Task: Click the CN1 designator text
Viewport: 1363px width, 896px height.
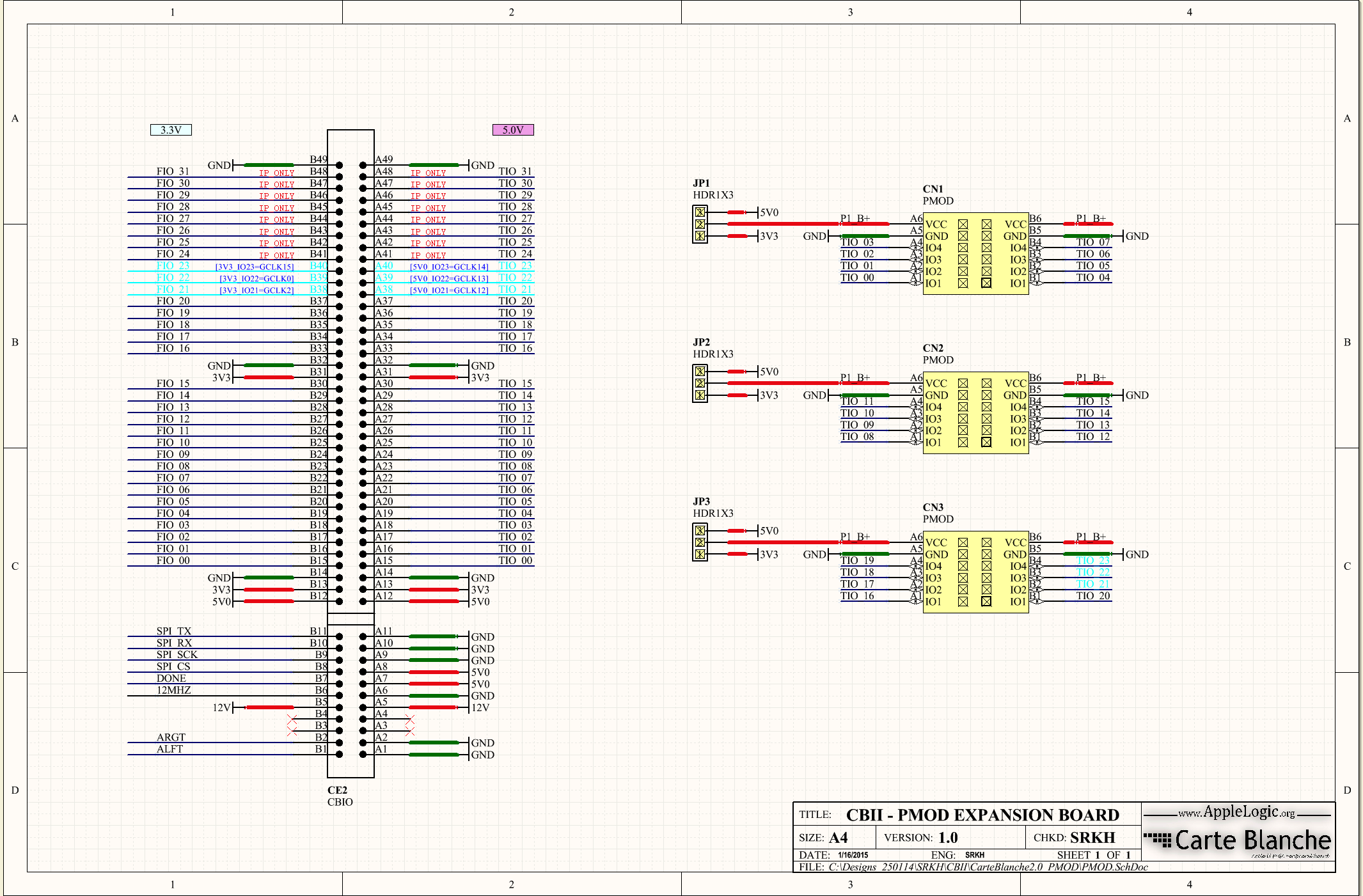Action: [933, 189]
